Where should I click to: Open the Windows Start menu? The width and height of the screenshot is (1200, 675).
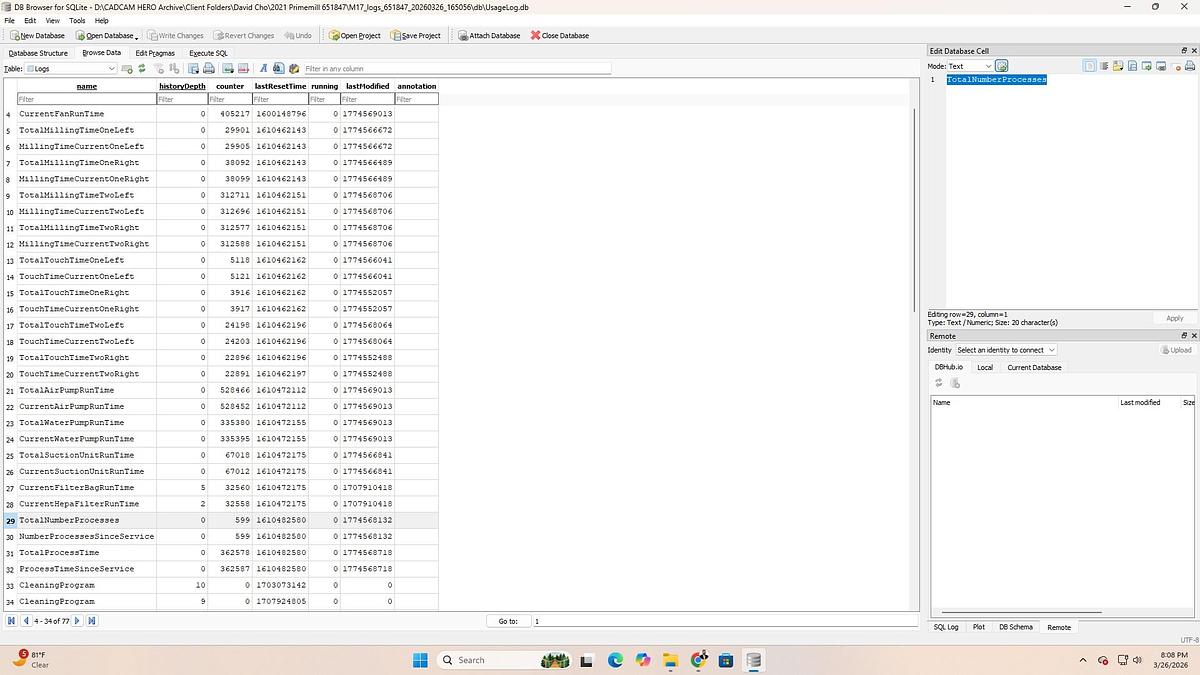(420, 660)
